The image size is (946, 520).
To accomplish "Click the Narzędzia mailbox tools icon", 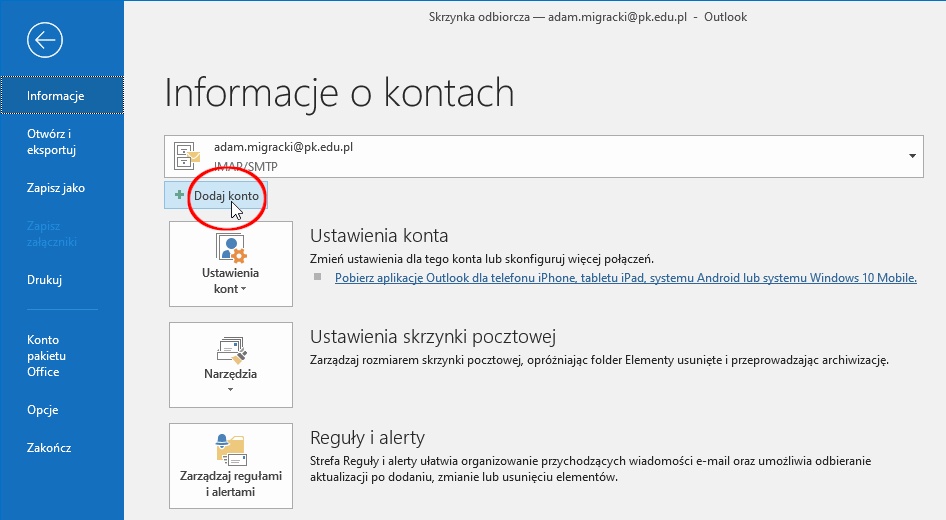I will coord(231,349).
